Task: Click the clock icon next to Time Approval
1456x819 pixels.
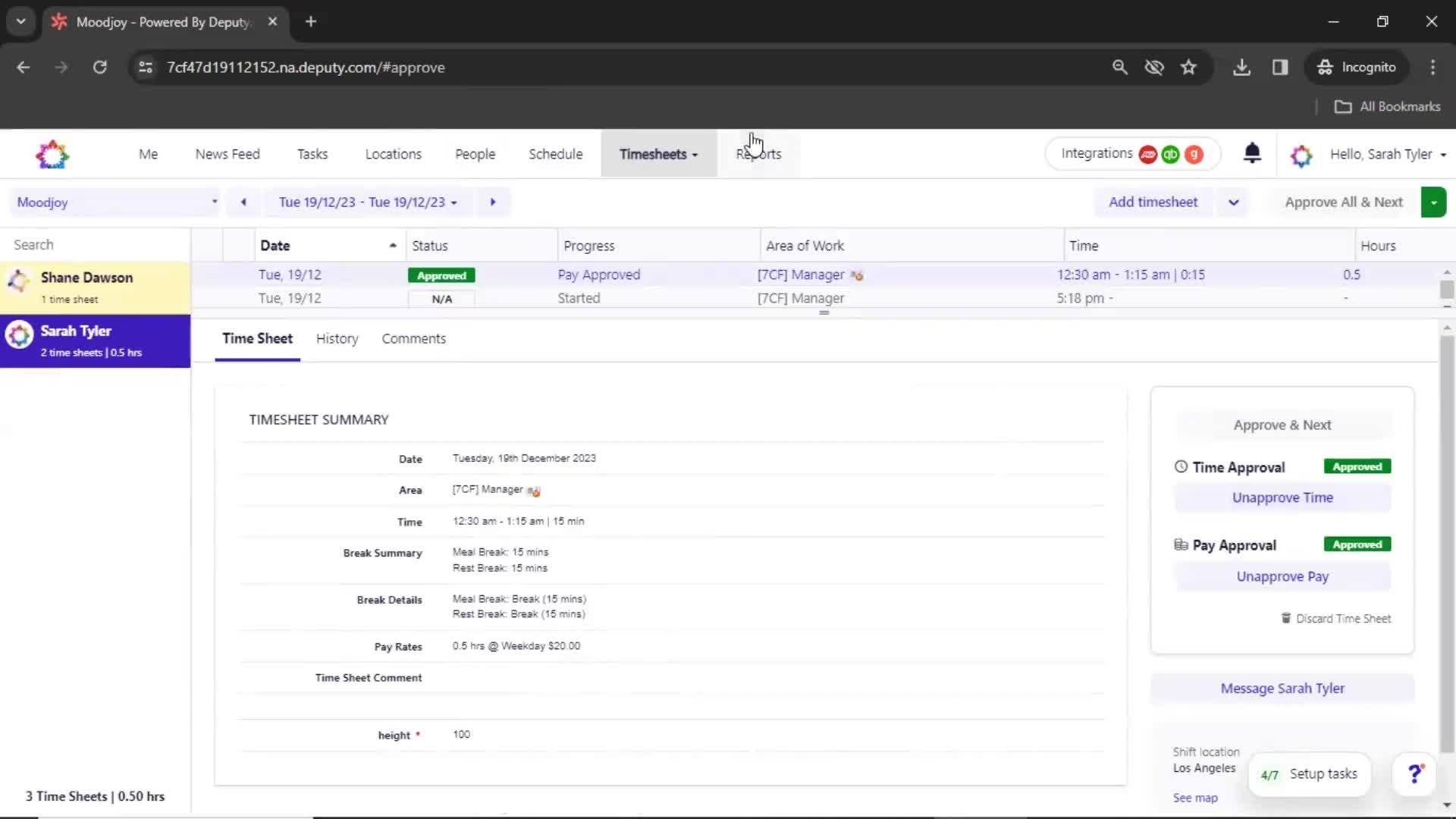Action: pyautogui.click(x=1180, y=467)
